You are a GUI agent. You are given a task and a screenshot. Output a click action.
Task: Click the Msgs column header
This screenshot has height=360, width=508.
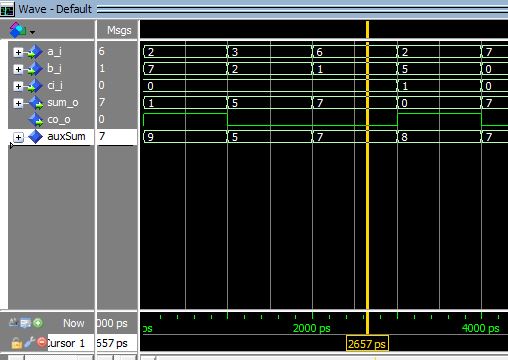[119, 30]
